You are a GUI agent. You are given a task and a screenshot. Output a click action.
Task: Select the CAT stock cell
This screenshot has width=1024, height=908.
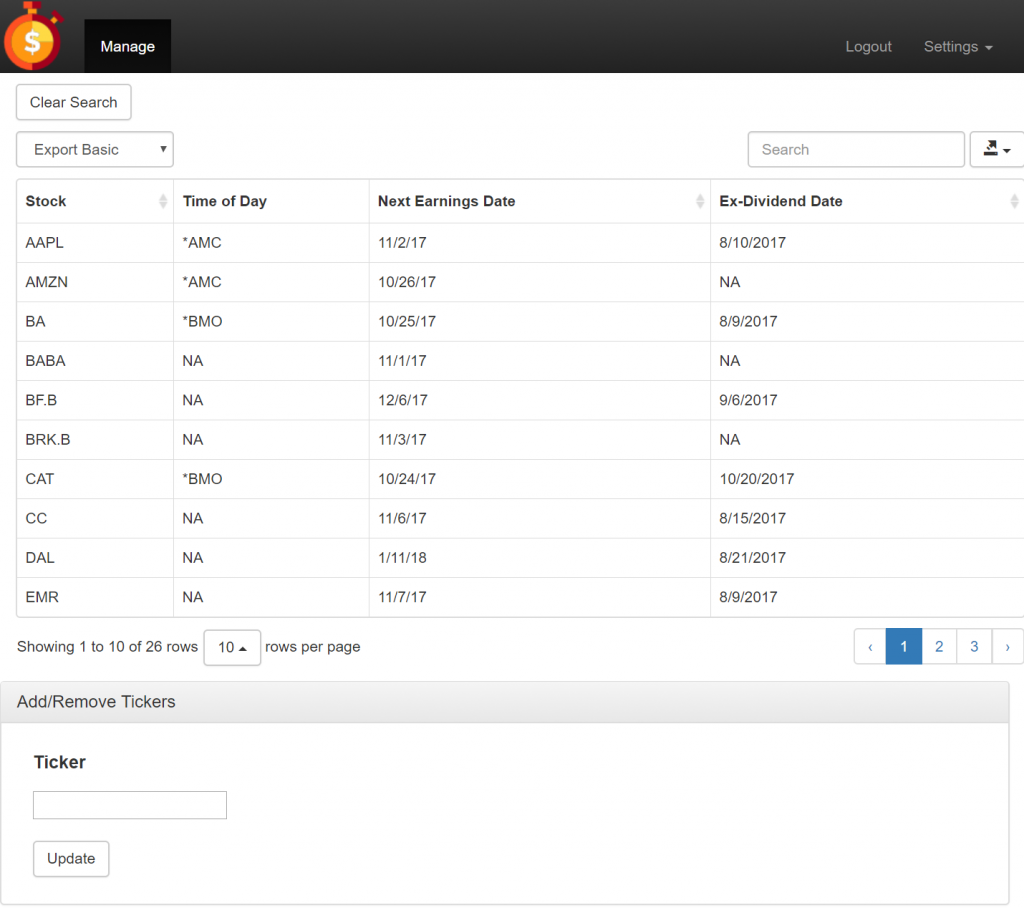point(95,479)
